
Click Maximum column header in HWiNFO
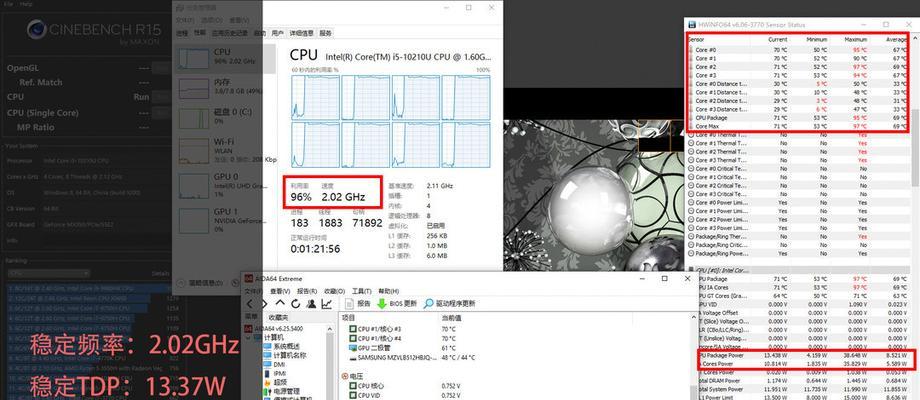click(855, 40)
